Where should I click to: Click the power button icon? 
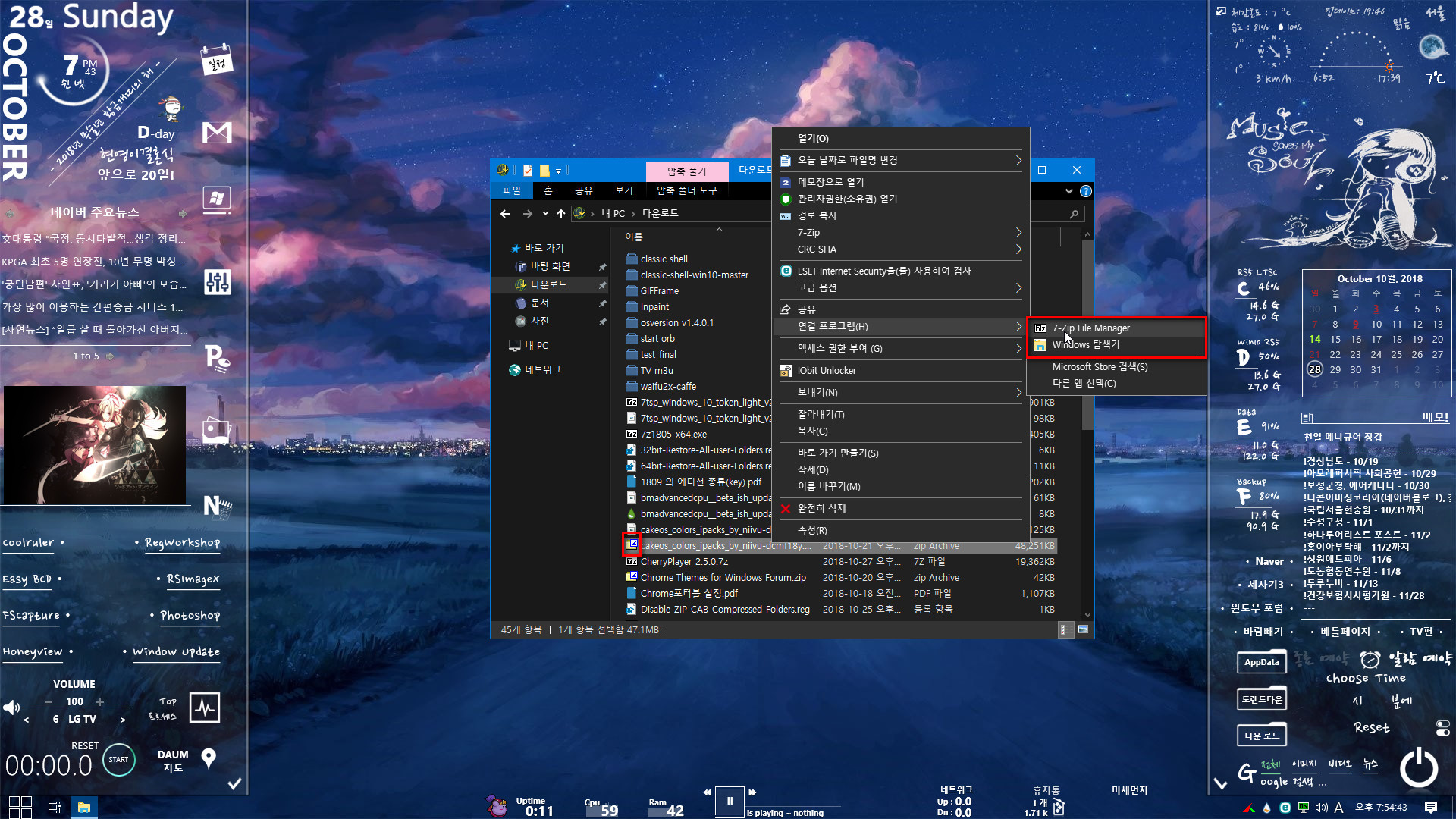[1418, 767]
